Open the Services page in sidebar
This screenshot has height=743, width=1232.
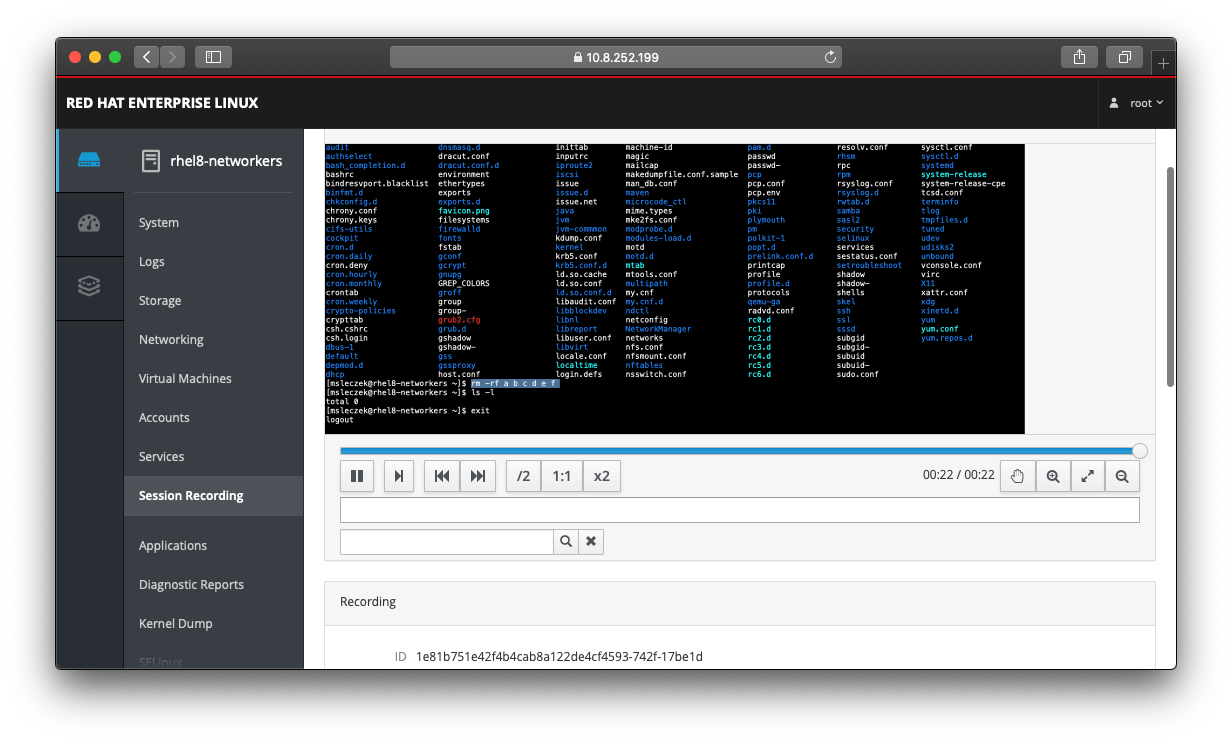pos(162,457)
